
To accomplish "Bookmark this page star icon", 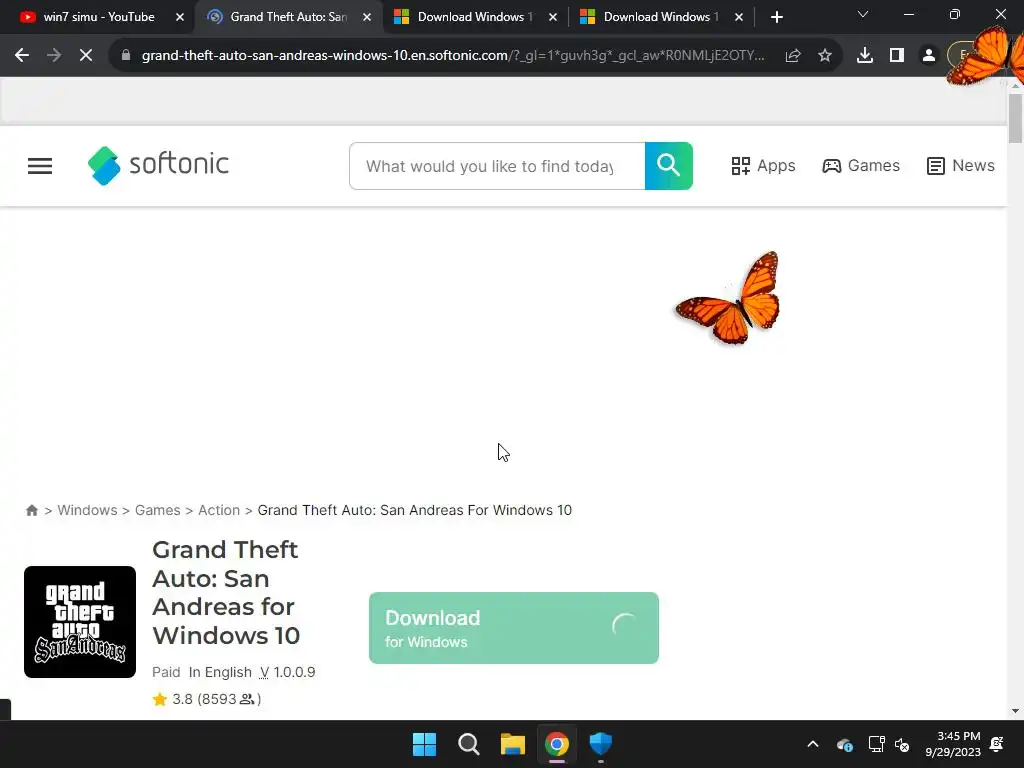I will 825,56.
